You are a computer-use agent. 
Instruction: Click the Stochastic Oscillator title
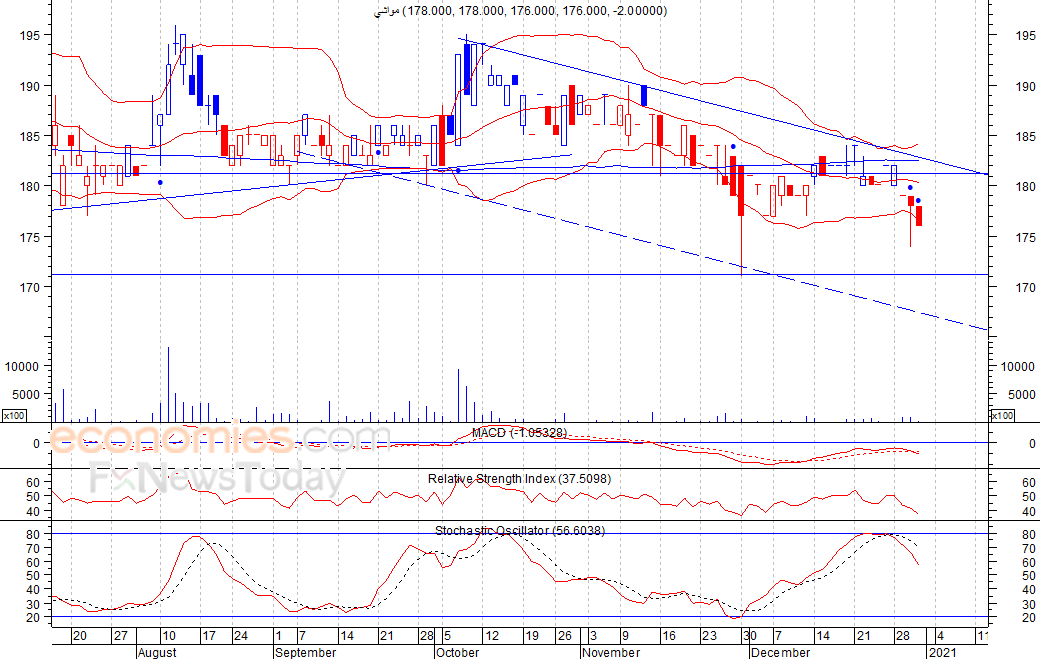click(519, 530)
